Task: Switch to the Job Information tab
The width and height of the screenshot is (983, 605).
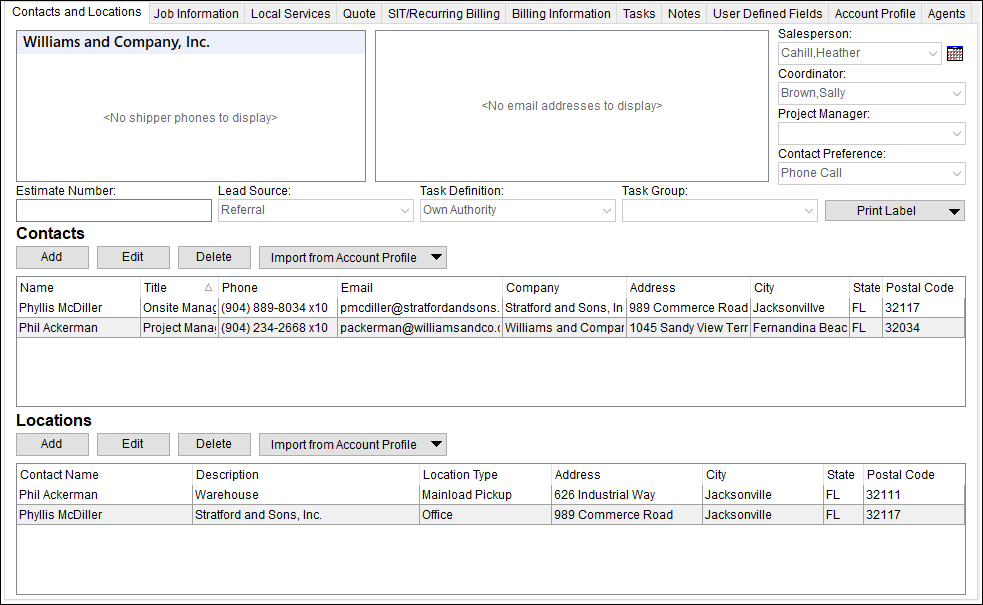Action: [x=196, y=13]
